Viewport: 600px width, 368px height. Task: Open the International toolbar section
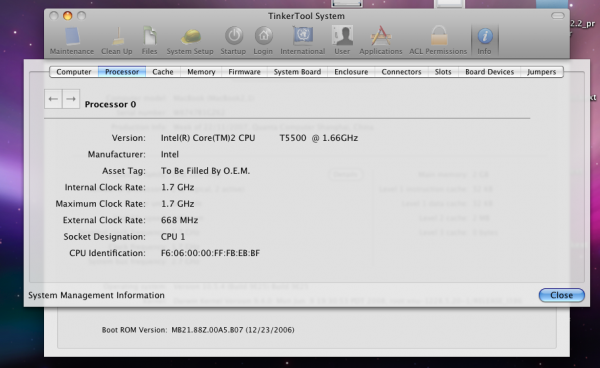[303, 41]
